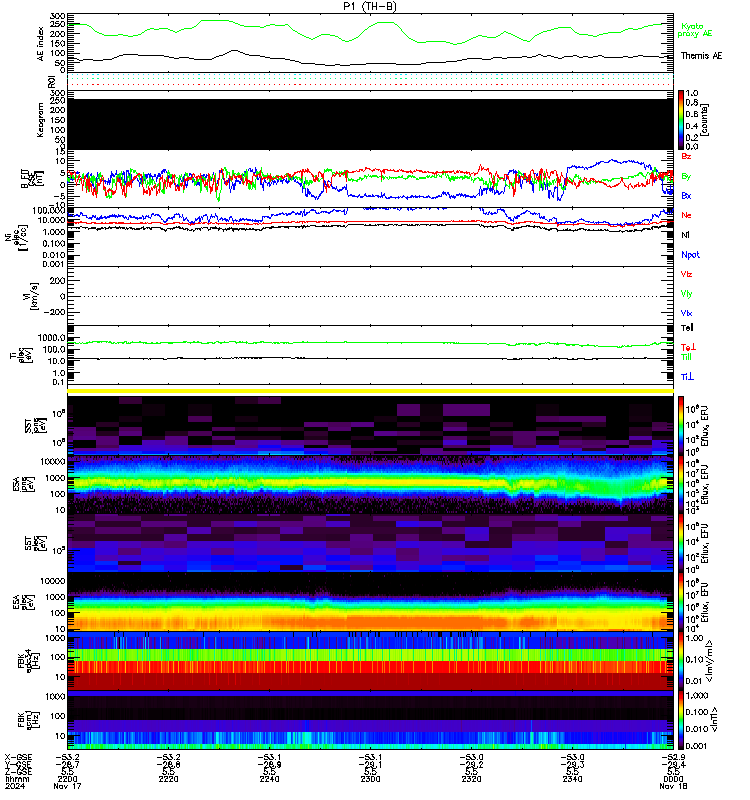750x800 pixels.
Task: Select the blue Npot legend label
Action: pos(690,255)
